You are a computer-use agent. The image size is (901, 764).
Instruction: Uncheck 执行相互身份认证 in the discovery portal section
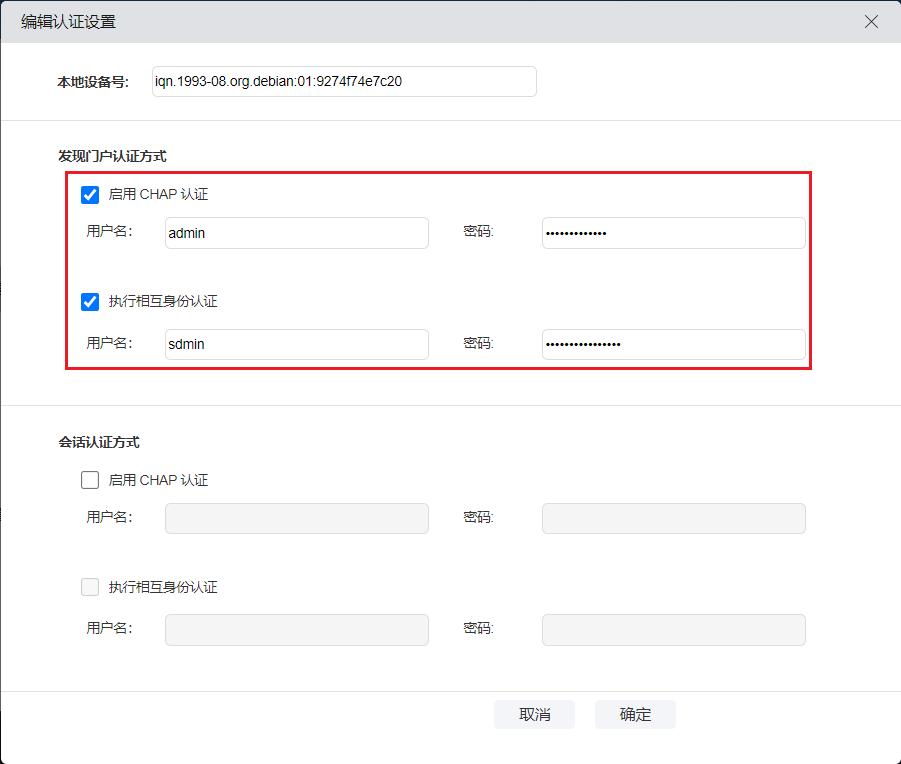pos(90,301)
